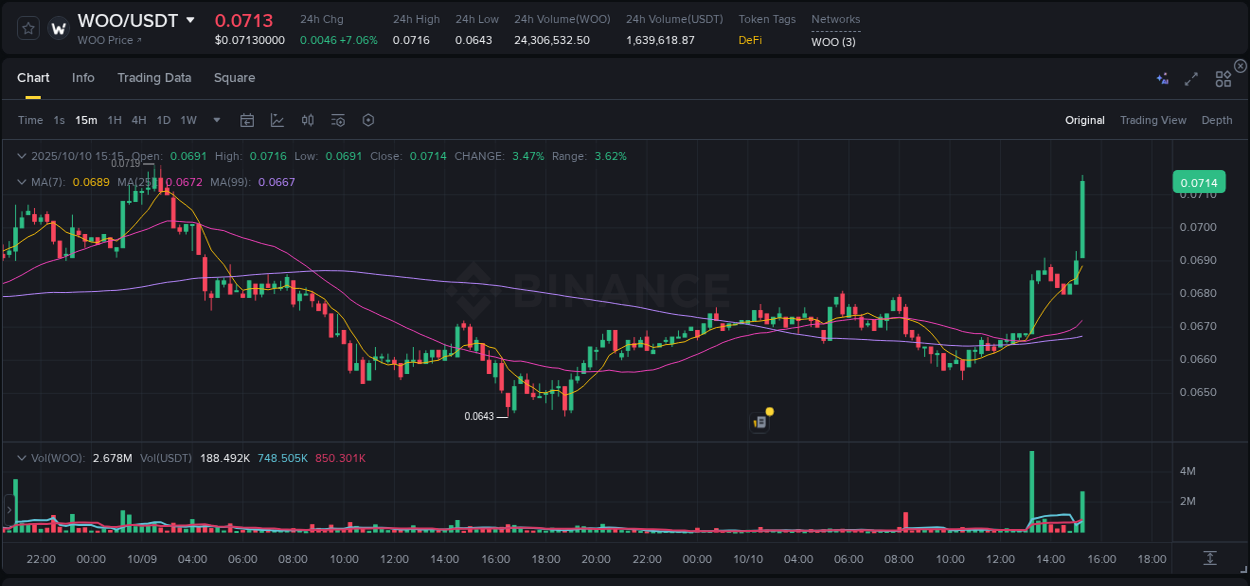This screenshot has width=1250, height=586.
Task: Open the indicators list icon
Action: coord(337,120)
